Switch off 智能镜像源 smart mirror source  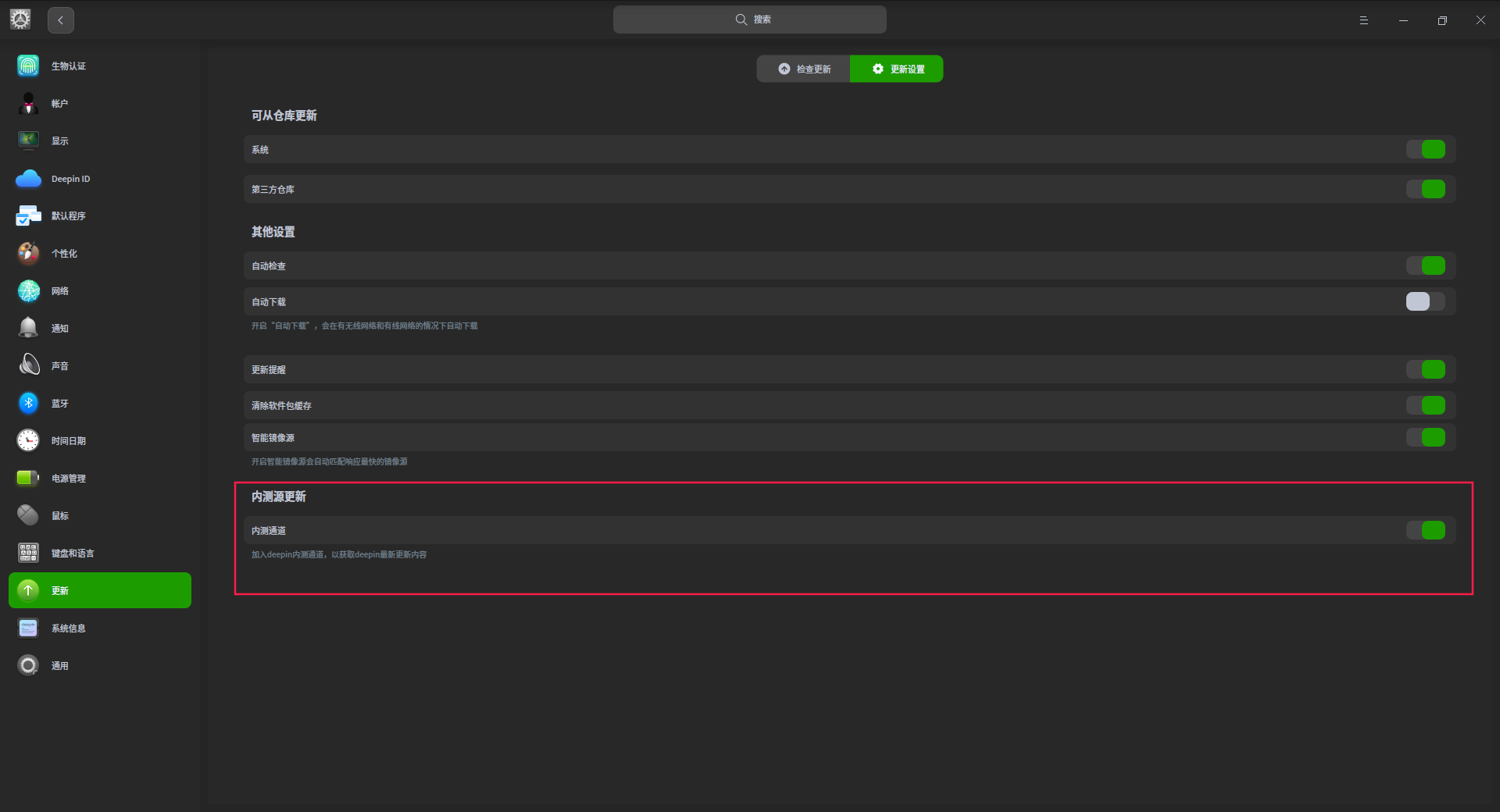point(1426,437)
